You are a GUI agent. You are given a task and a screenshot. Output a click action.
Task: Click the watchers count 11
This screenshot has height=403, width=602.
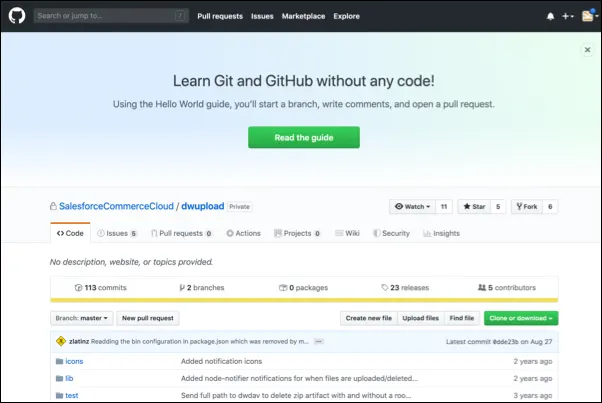(444, 206)
